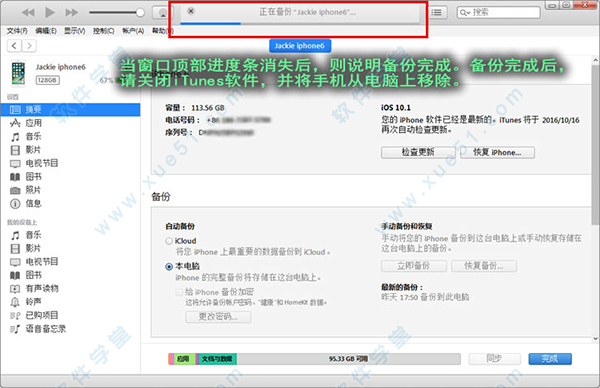
Task: Open the 文件(F) file menu
Action: pyautogui.click(x=17, y=31)
